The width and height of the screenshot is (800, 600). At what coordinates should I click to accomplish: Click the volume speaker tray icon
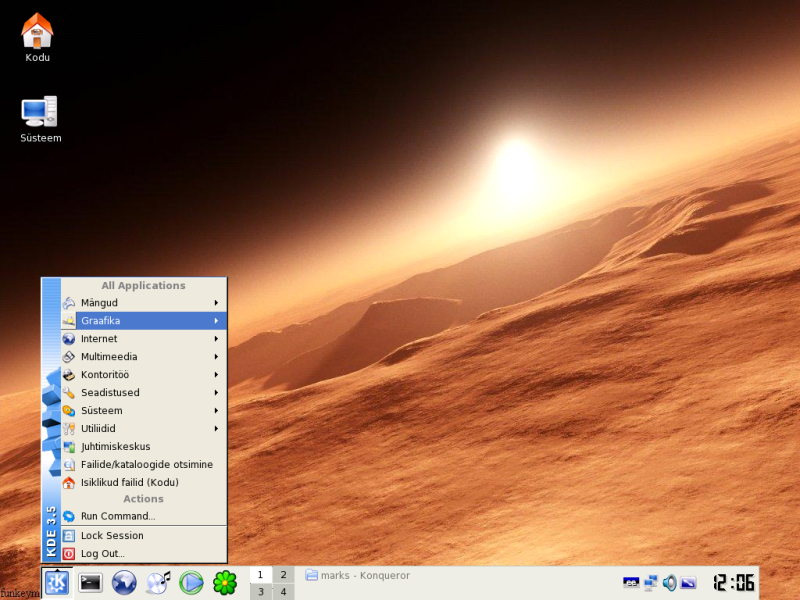669,583
